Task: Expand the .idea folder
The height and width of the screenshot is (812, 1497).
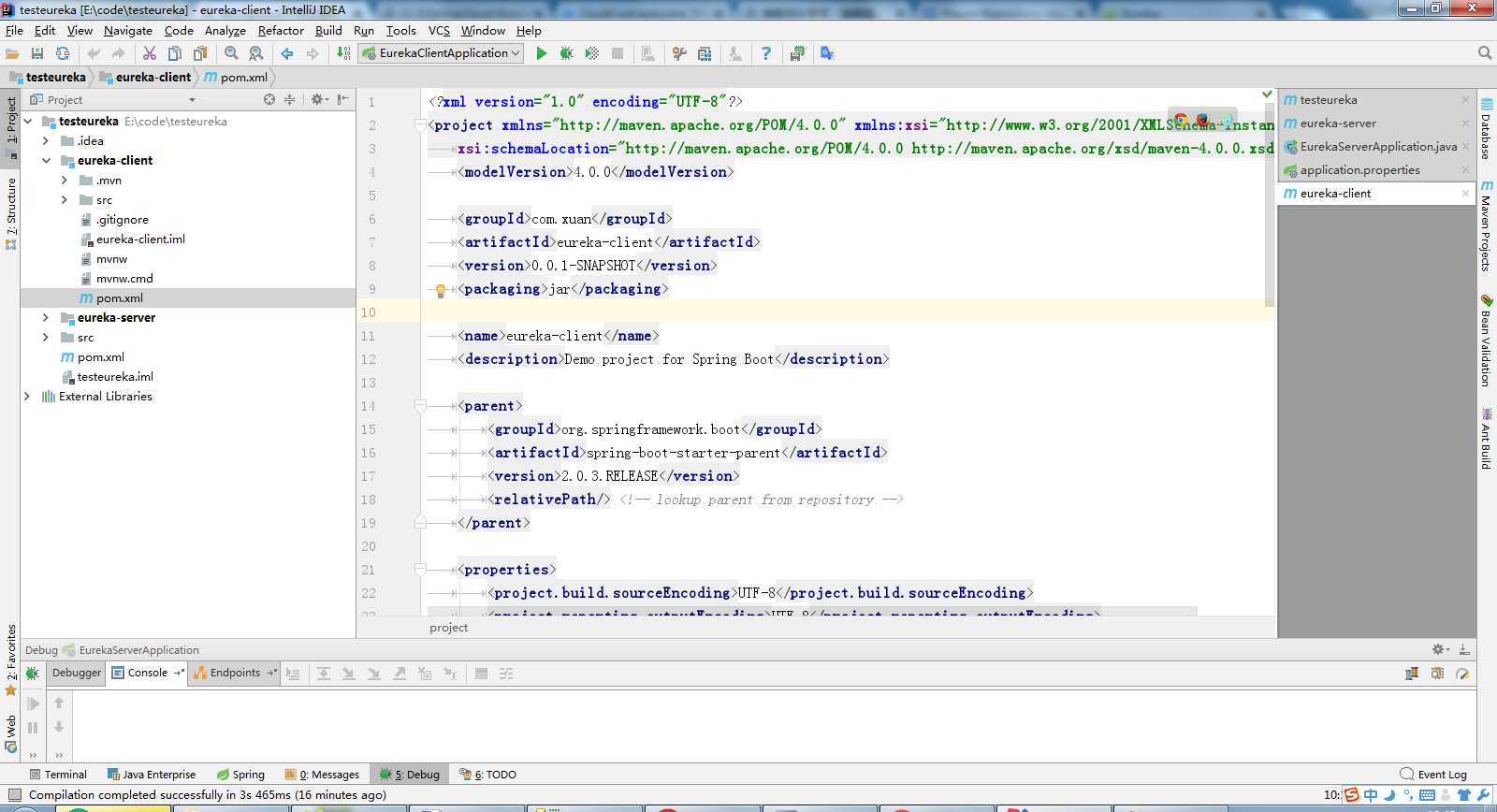Action: 46,141
